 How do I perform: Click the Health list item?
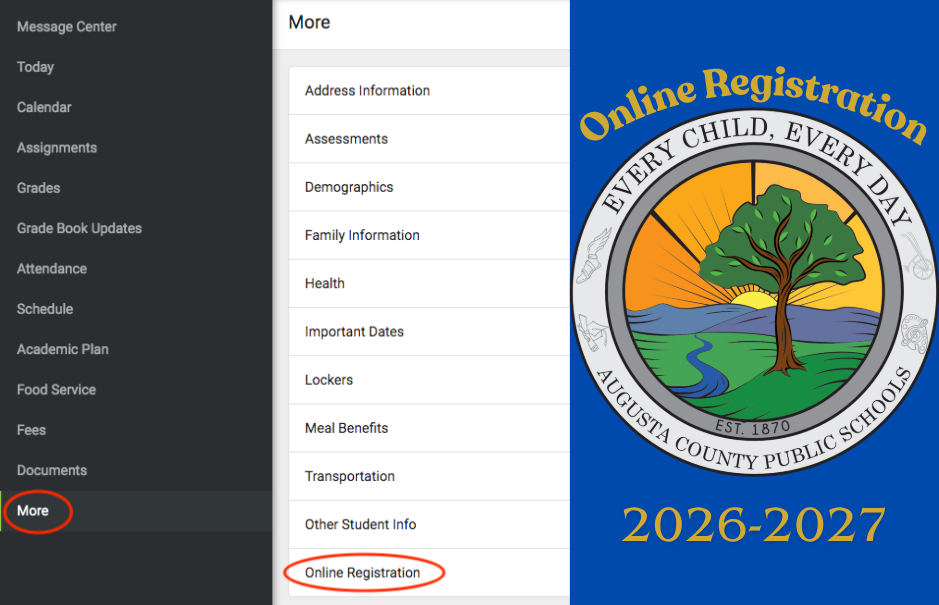click(x=429, y=283)
